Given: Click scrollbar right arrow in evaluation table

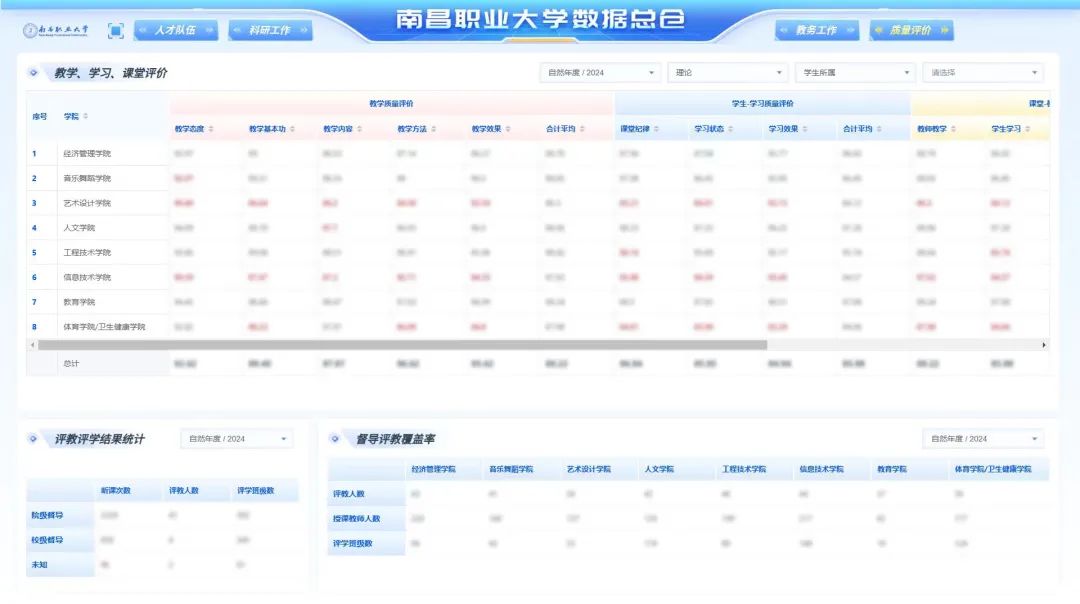Looking at the screenshot, I should click(x=1044, y=345).
